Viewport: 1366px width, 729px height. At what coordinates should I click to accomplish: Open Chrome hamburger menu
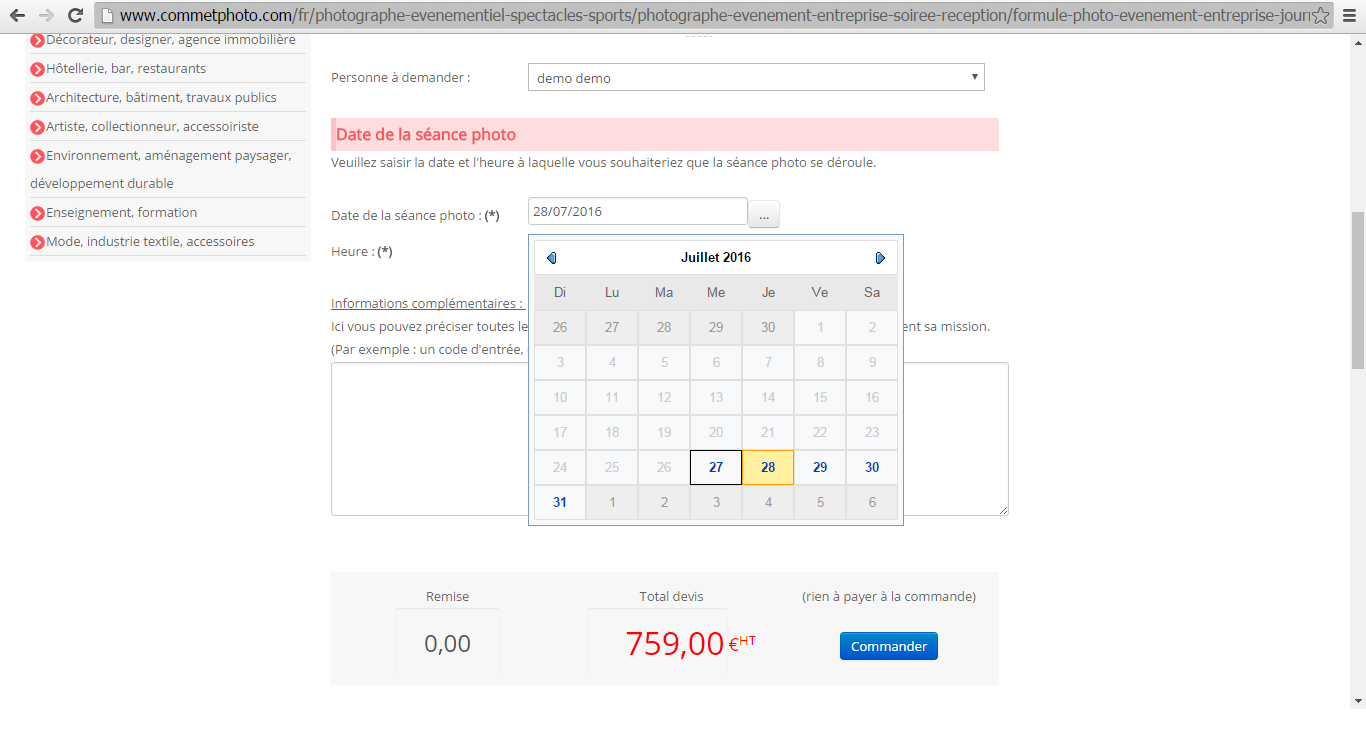1351,15
